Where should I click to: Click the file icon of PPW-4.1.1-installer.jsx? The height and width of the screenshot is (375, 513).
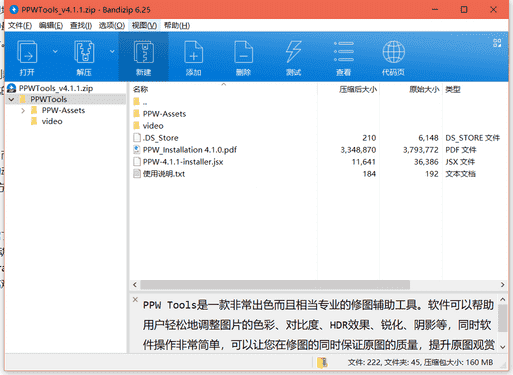[x=137, y=162]
